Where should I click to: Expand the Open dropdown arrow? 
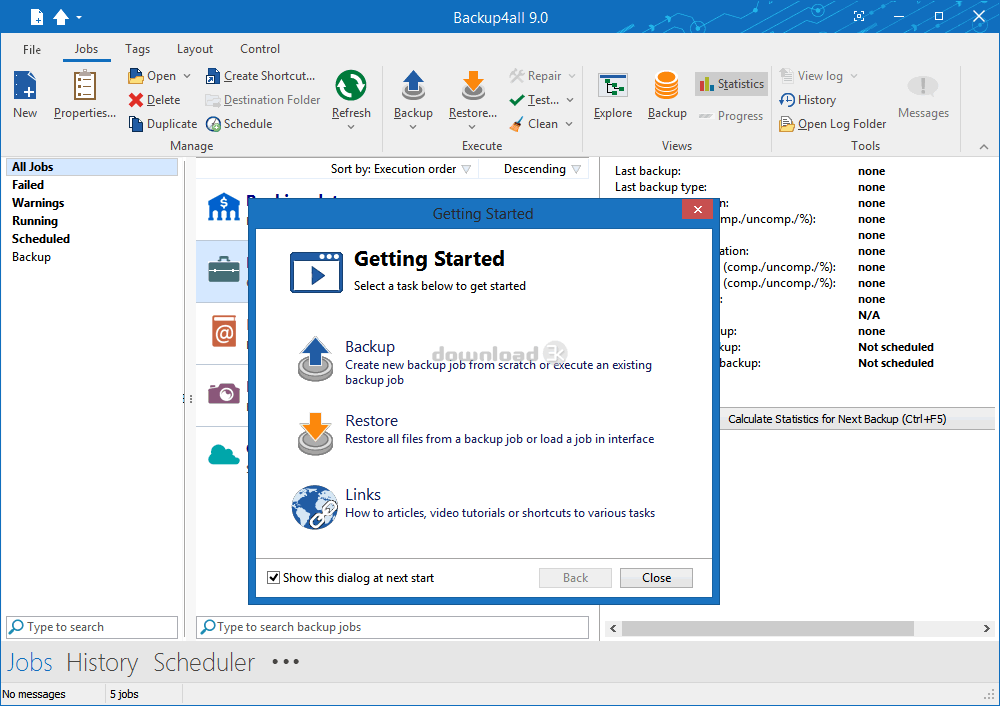[x=187, y=76]
